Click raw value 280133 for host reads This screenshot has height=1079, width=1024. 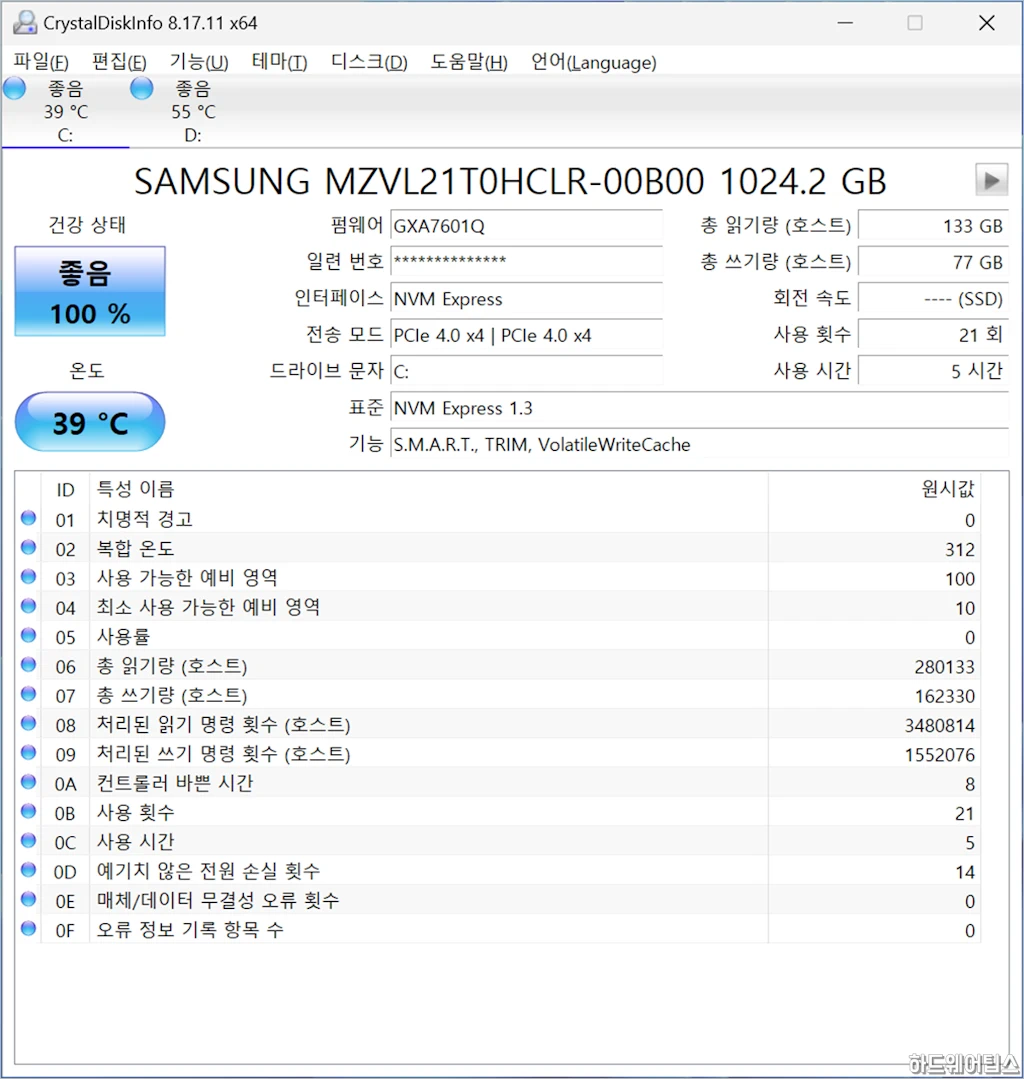[x=944, y=667]
